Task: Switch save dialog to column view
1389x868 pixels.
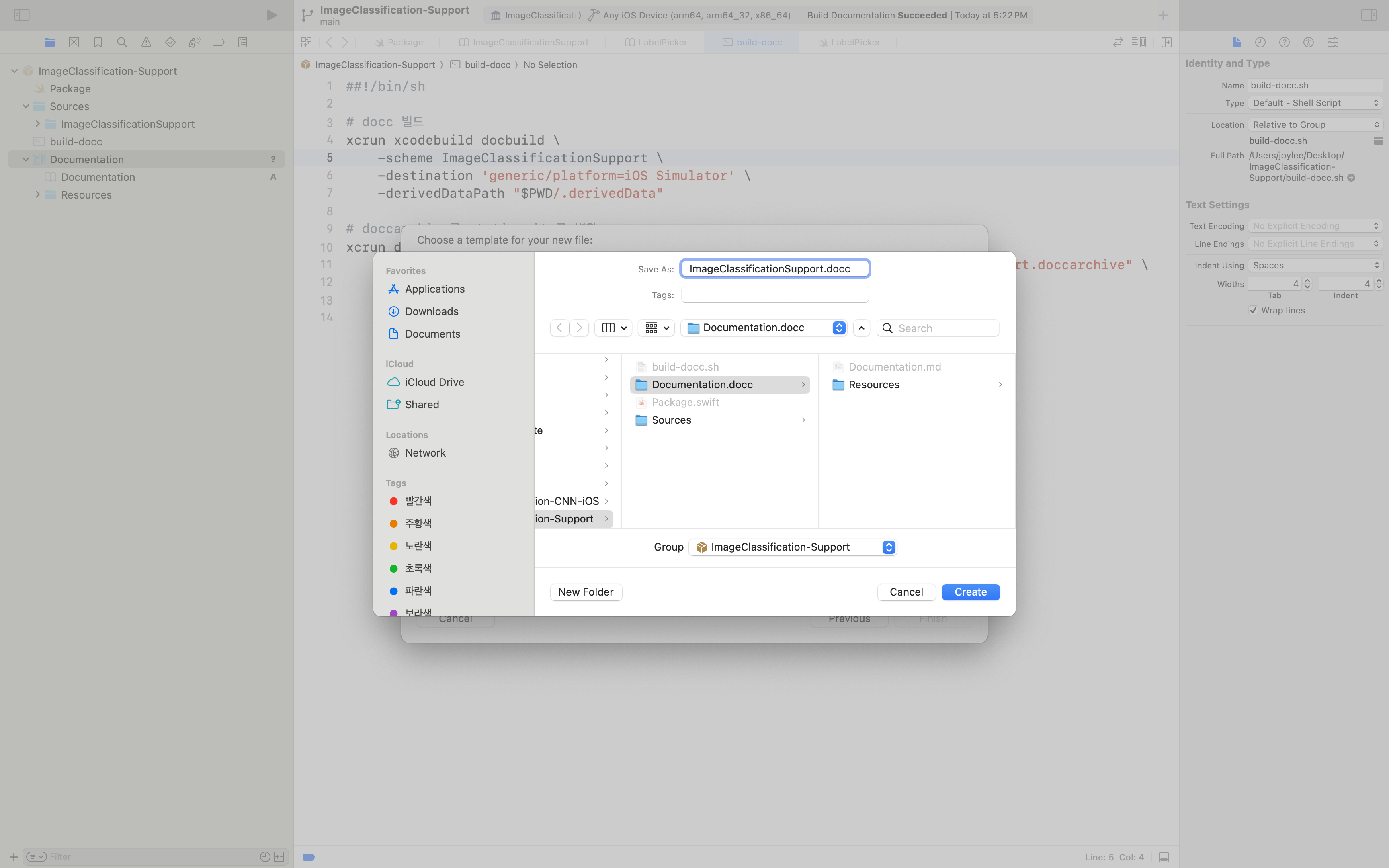Action: pos(613,328)
